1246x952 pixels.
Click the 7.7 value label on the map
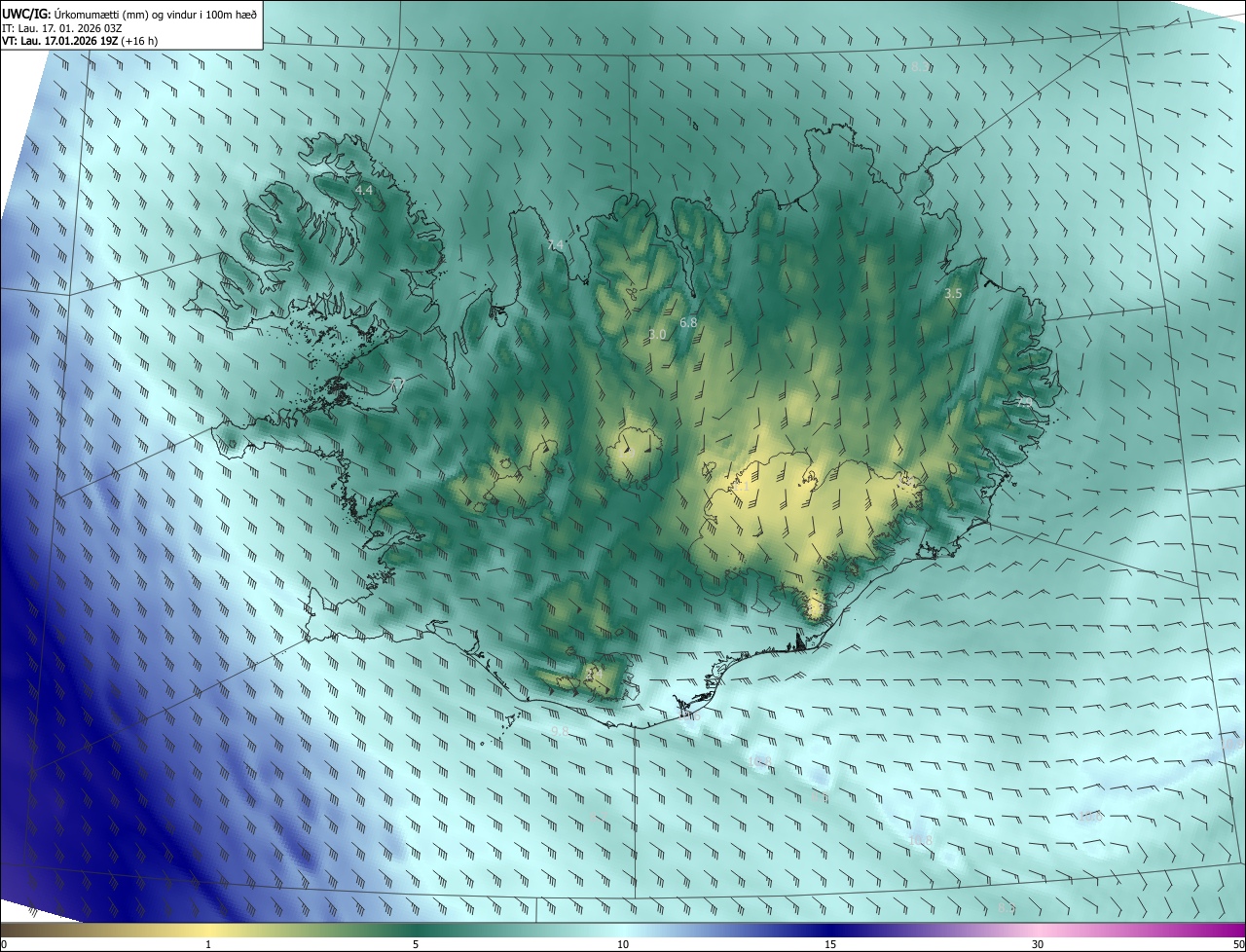coord(395,385)
